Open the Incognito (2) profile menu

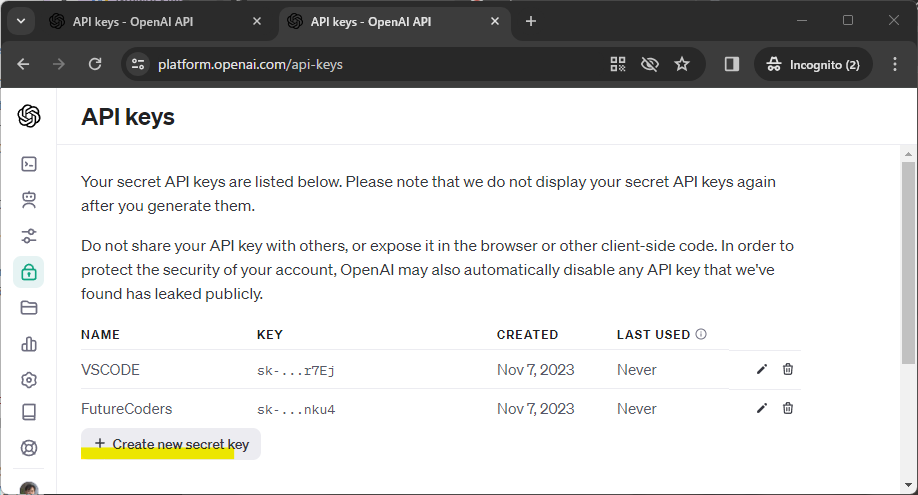[x=813, y=64]
